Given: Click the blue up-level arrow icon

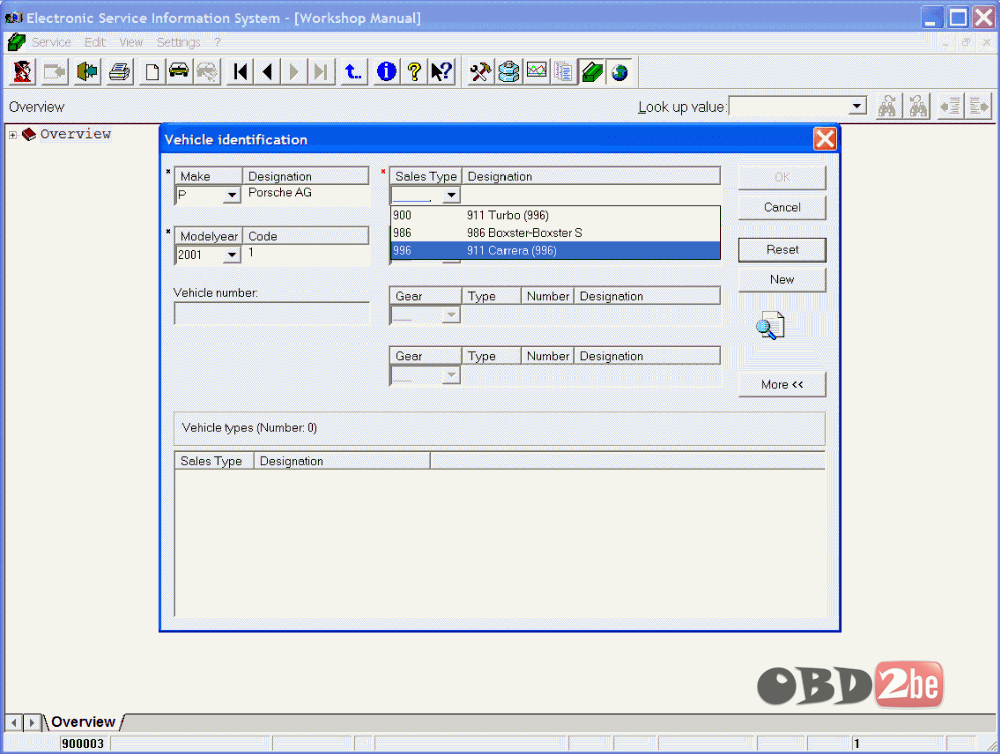Looking at the screenshot, I should click(353, 71).
